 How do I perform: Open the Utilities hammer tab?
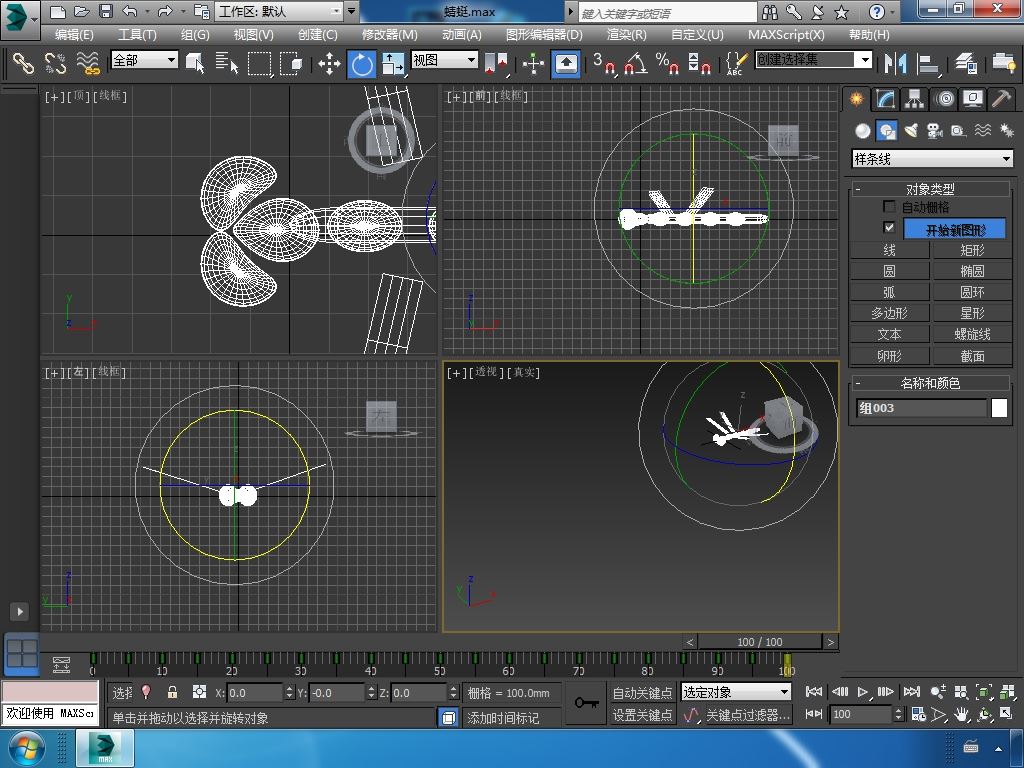tap(1002, 99)
